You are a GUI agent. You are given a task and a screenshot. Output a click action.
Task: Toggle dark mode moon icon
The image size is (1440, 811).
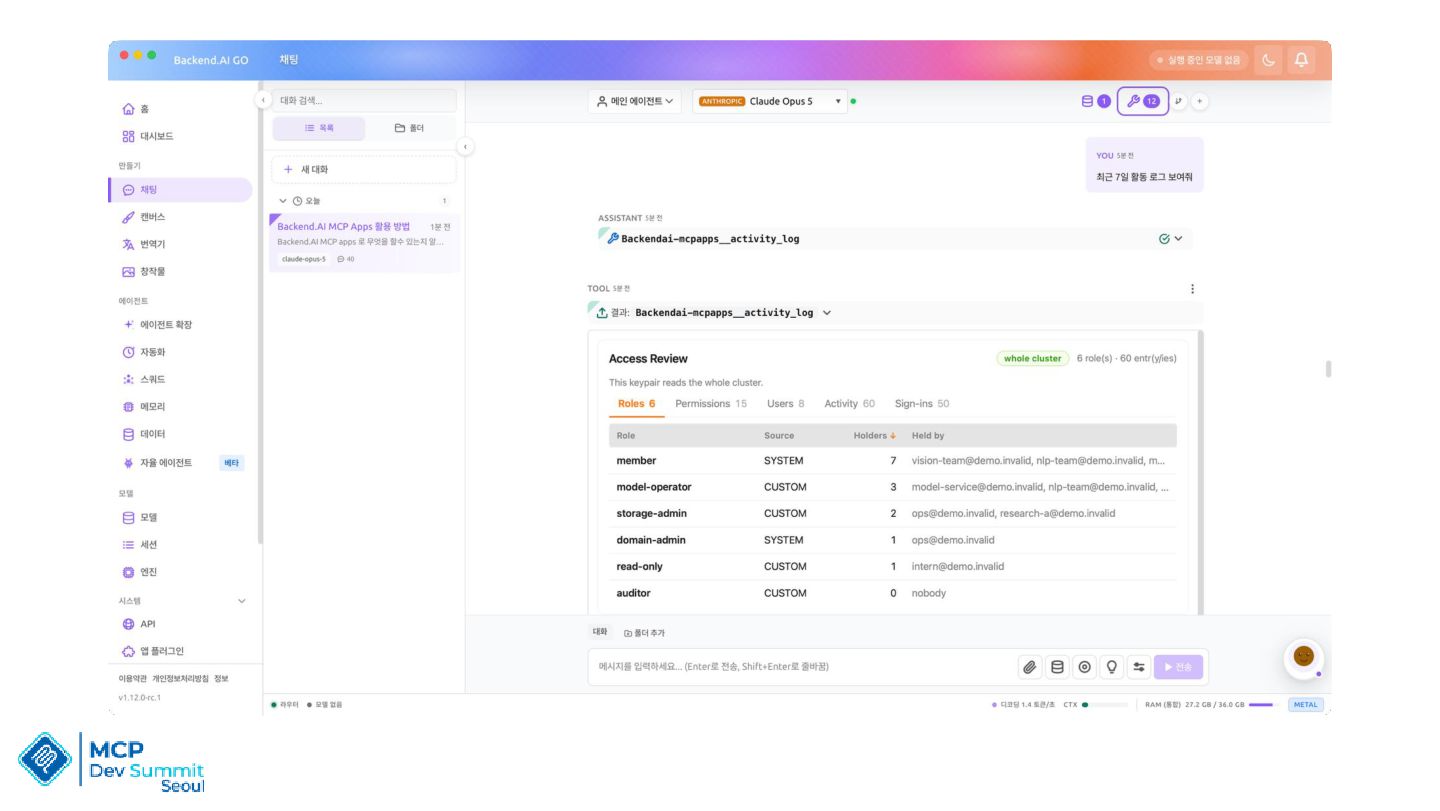click(1268, 60)
